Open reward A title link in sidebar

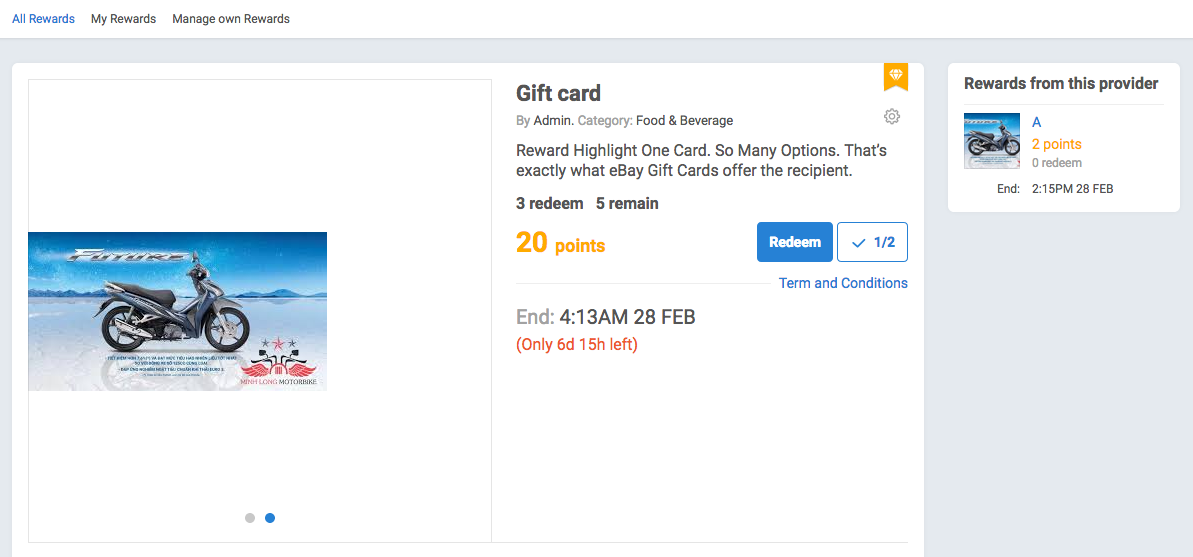click(x=1037, y=122)
